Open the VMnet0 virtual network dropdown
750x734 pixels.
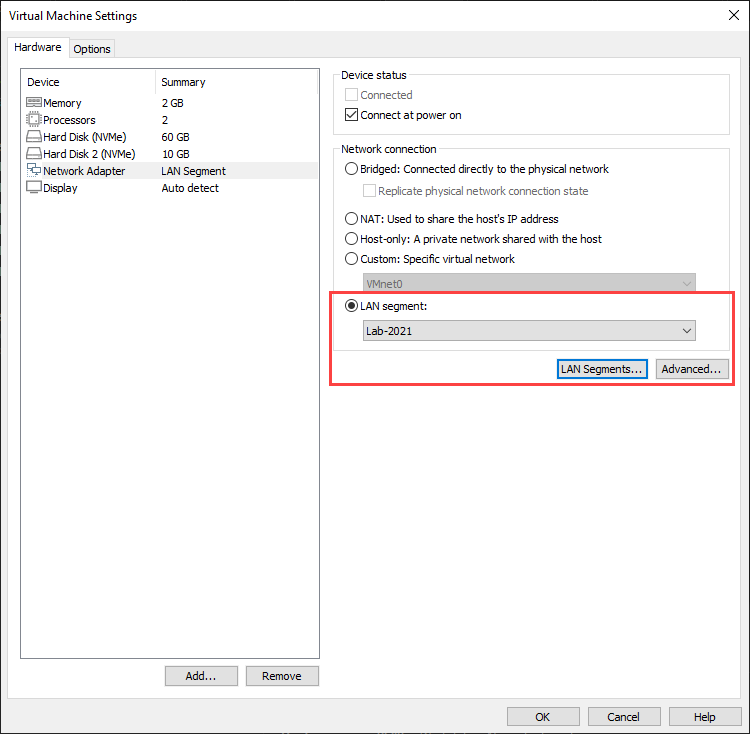tap(529, 283)
